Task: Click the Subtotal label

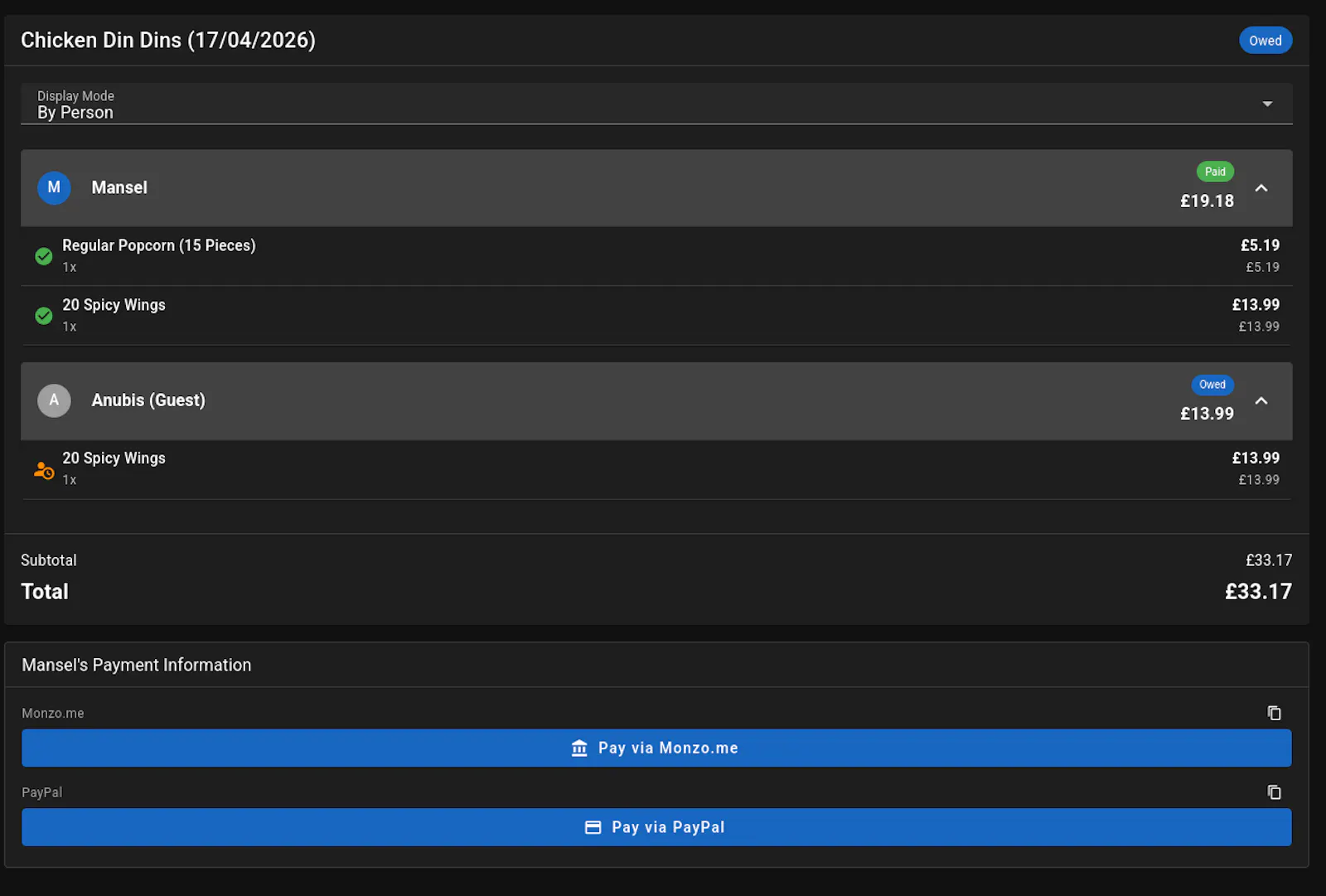Action: pyautogui.click(x=49, y=560)
